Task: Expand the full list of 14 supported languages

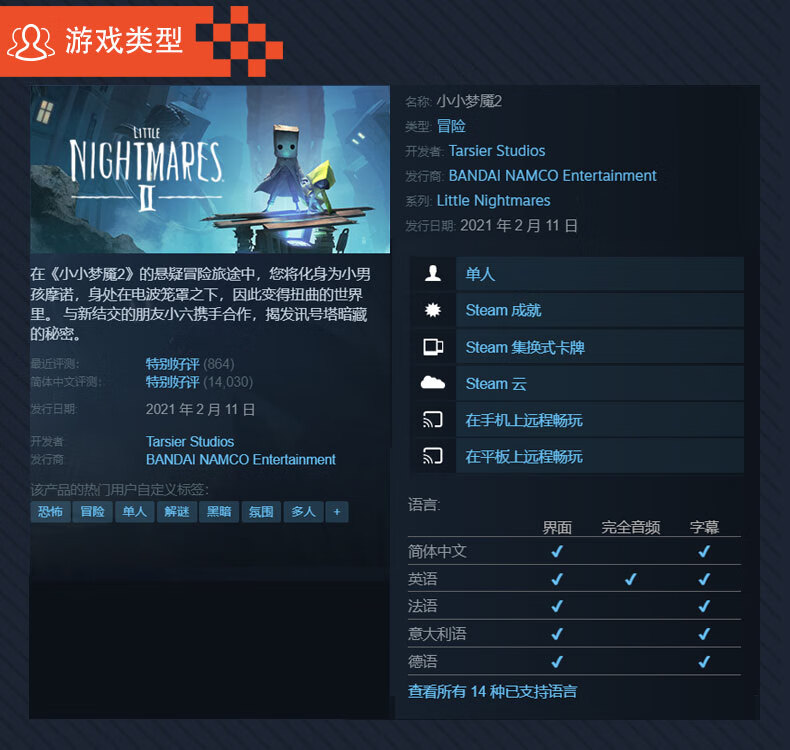Action: point(492,692)
